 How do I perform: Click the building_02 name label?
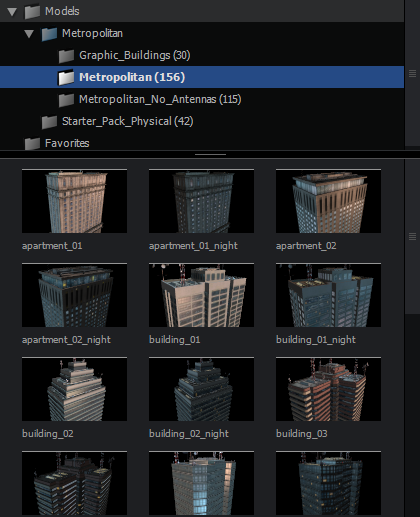click(x=48, y=434)
